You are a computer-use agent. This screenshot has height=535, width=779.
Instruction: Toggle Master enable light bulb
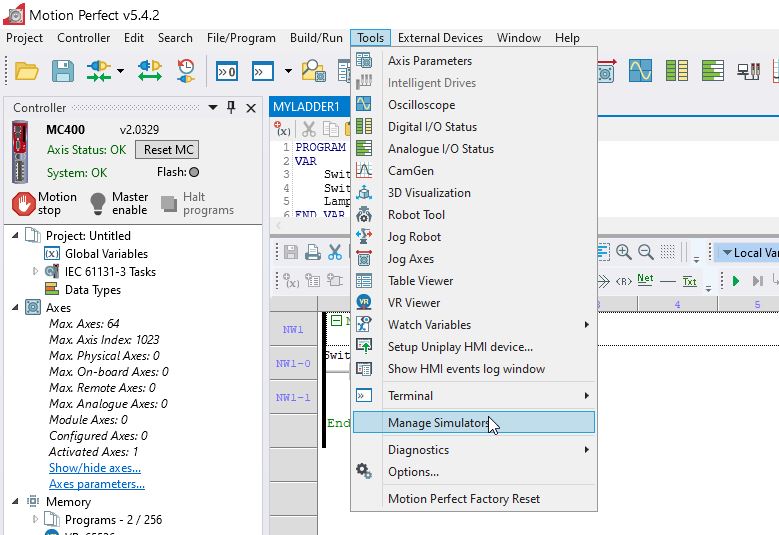(98, 204)
